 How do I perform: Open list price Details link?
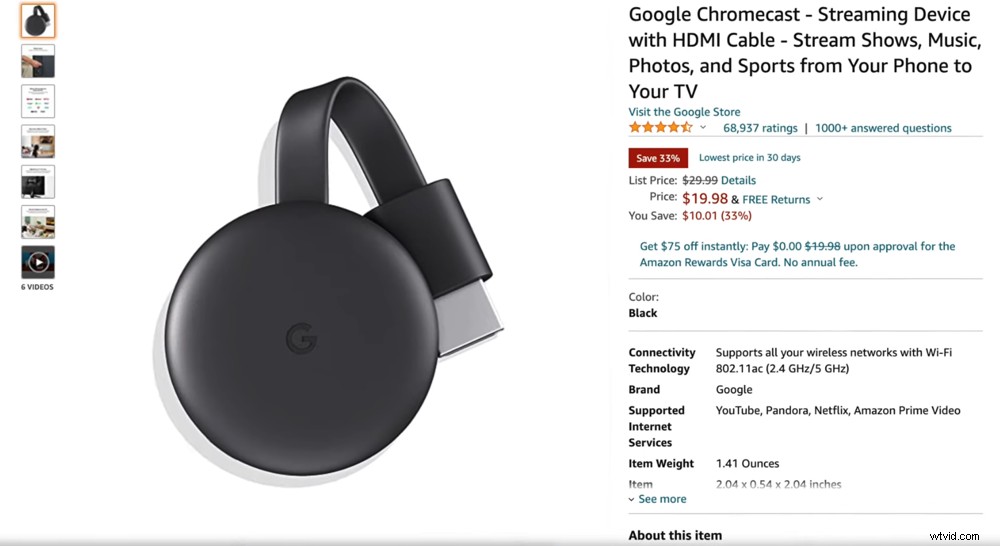pos(738,181)
